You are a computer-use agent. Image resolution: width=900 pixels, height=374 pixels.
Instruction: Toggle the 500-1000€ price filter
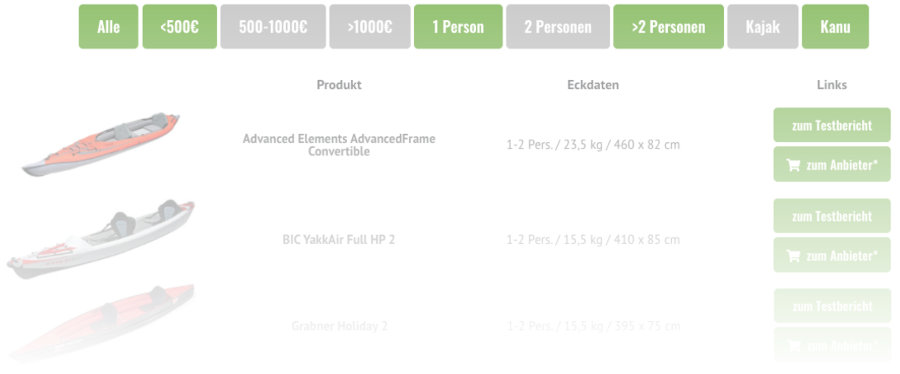click(273, 26)
